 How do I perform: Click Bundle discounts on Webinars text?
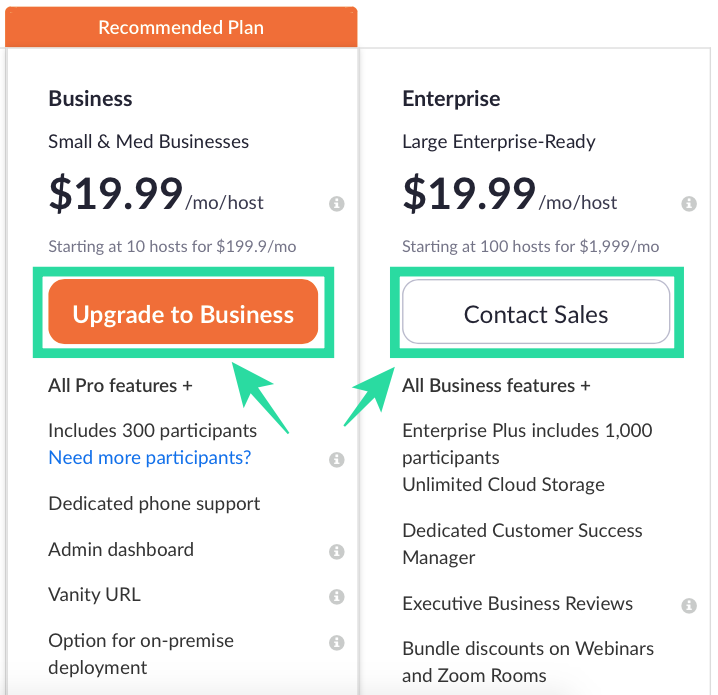tap(527, 649)
